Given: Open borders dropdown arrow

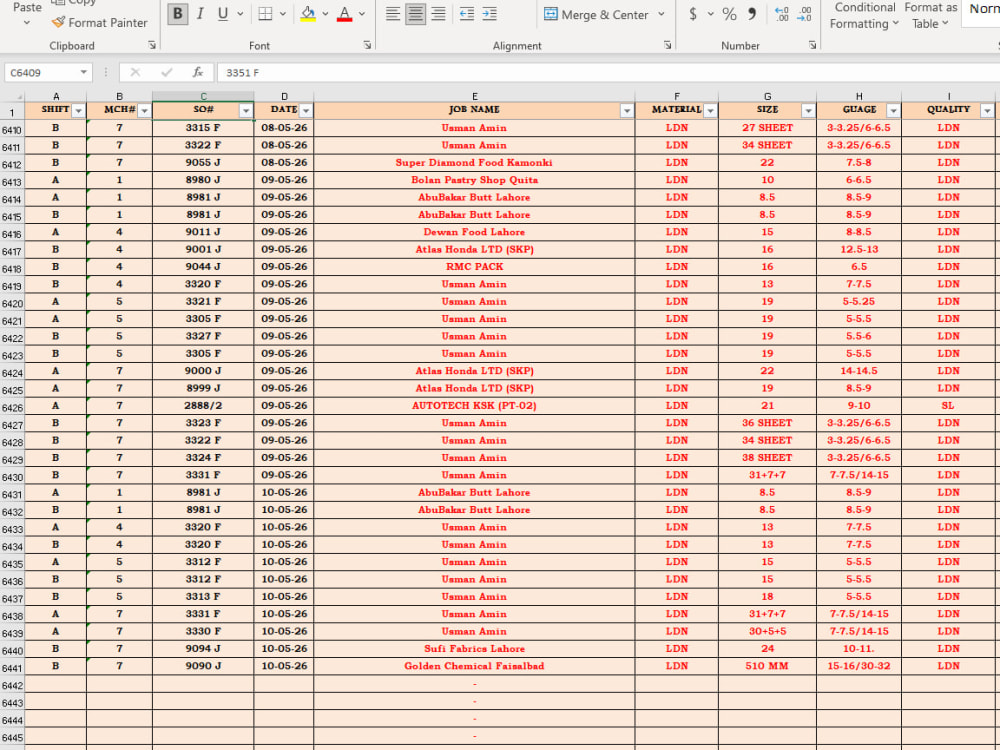Looking at the screenshot, I should tap(283, 14).
